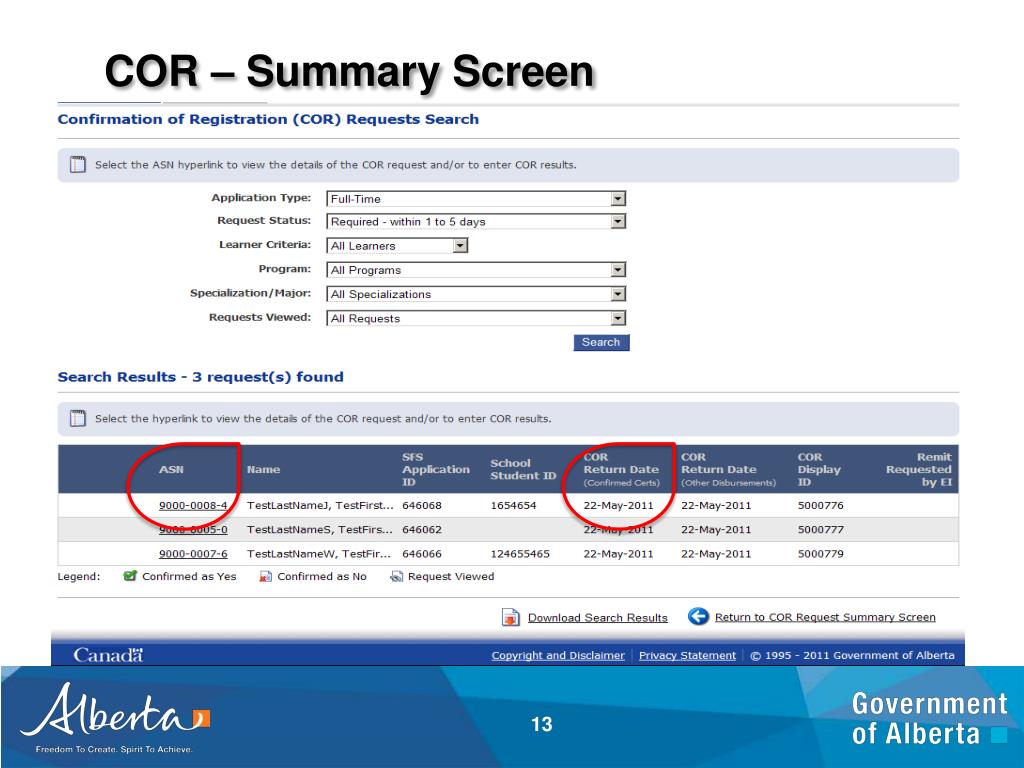This screenshot has width=1024, height=768.
Task: Click the Confirmed as Yes legend icon
Action: (x=130, y=576)
